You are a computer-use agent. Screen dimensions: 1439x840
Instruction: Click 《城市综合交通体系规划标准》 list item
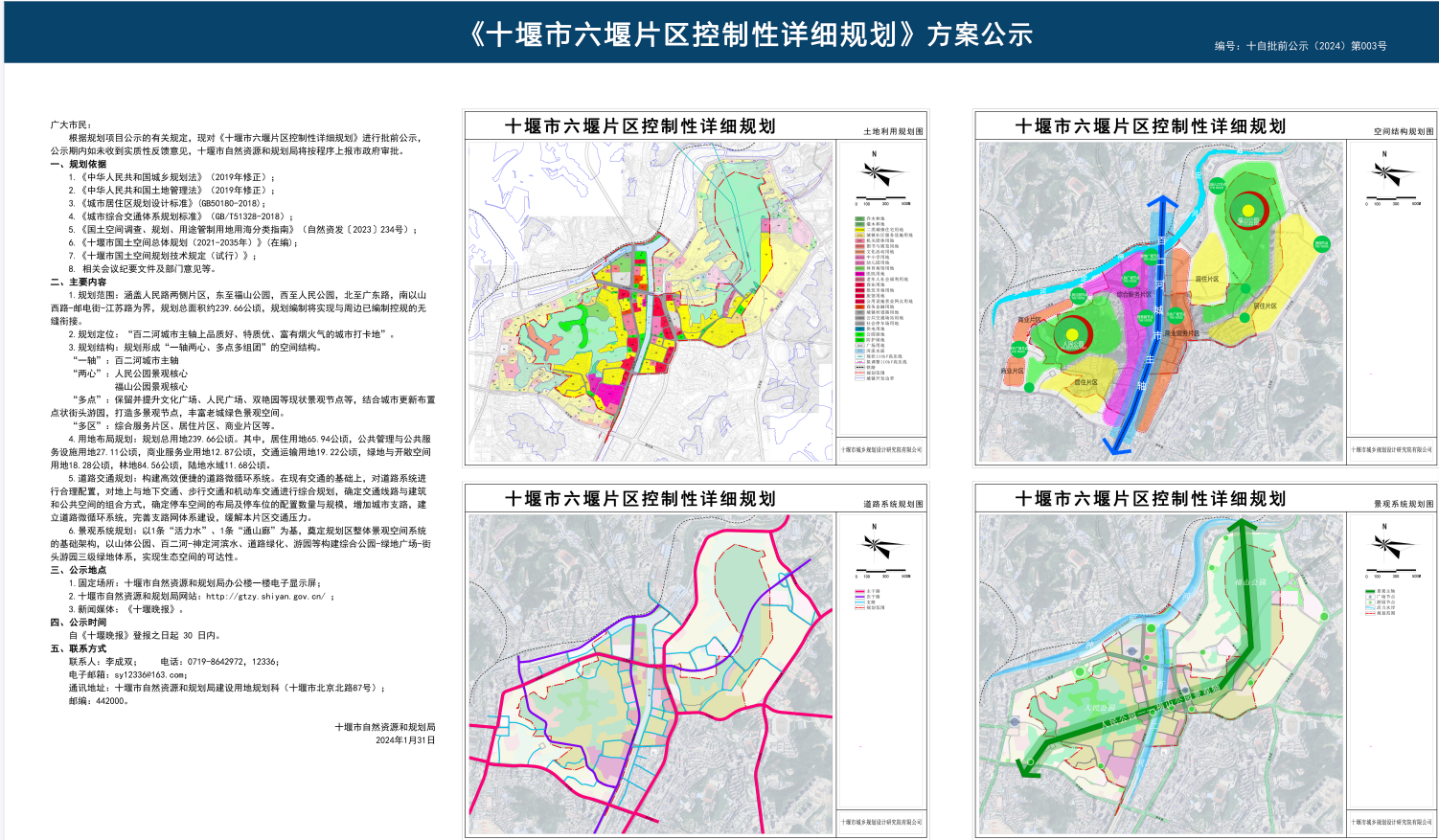pyautogui.click(x=182, y=217)
